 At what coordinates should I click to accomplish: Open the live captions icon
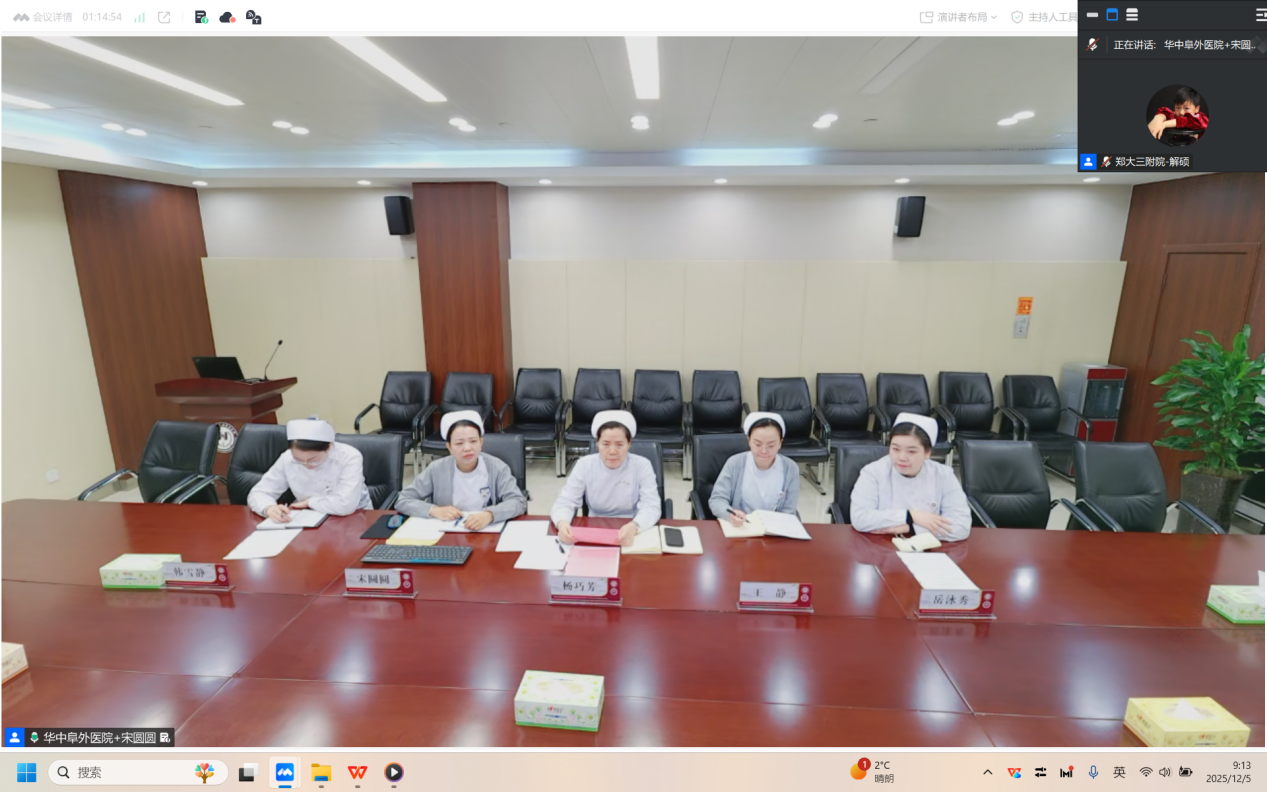[x=253, y=17]
